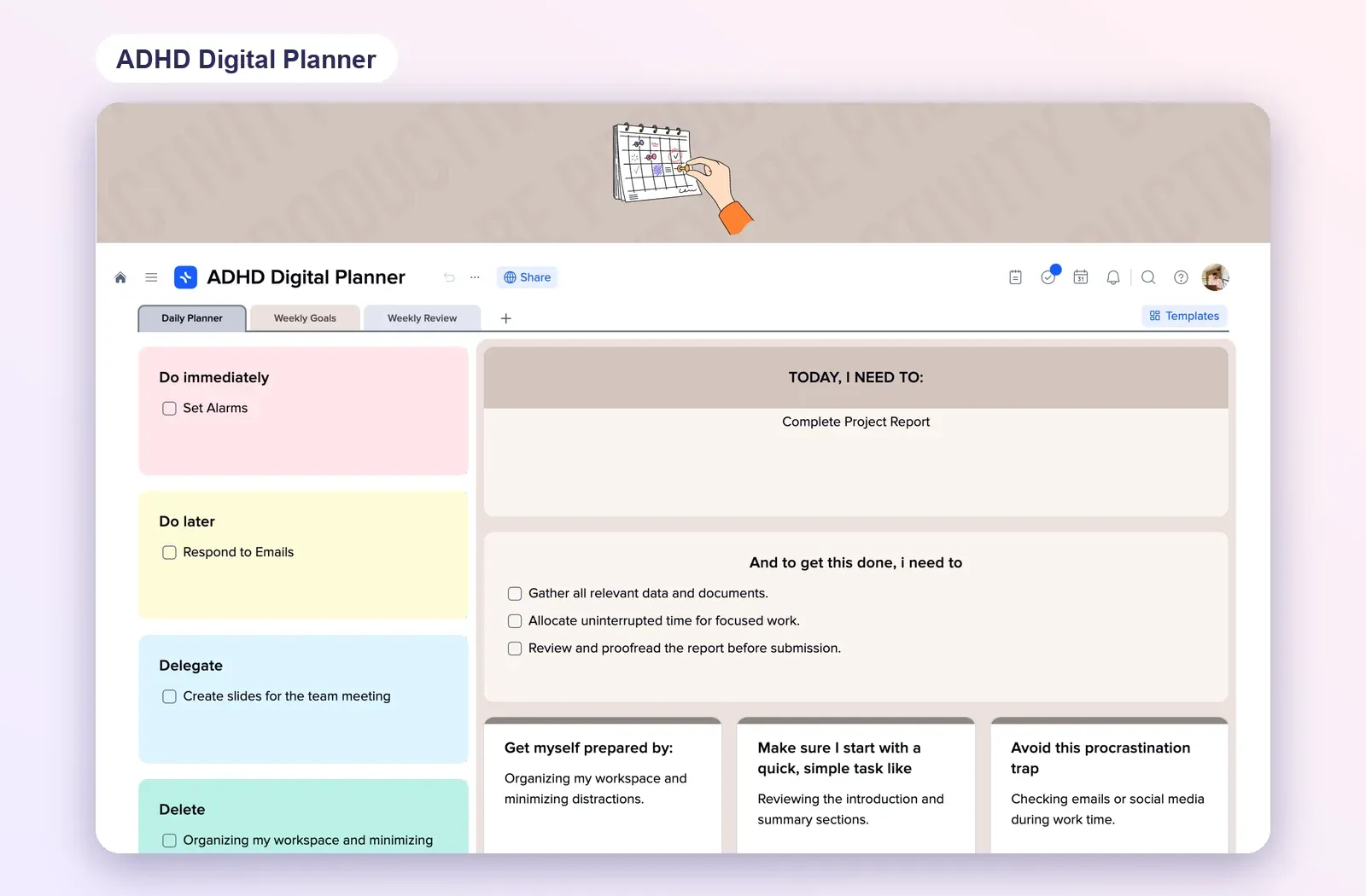Open notifications bell
The image size is (1366, 896).
coord(1113,277)
